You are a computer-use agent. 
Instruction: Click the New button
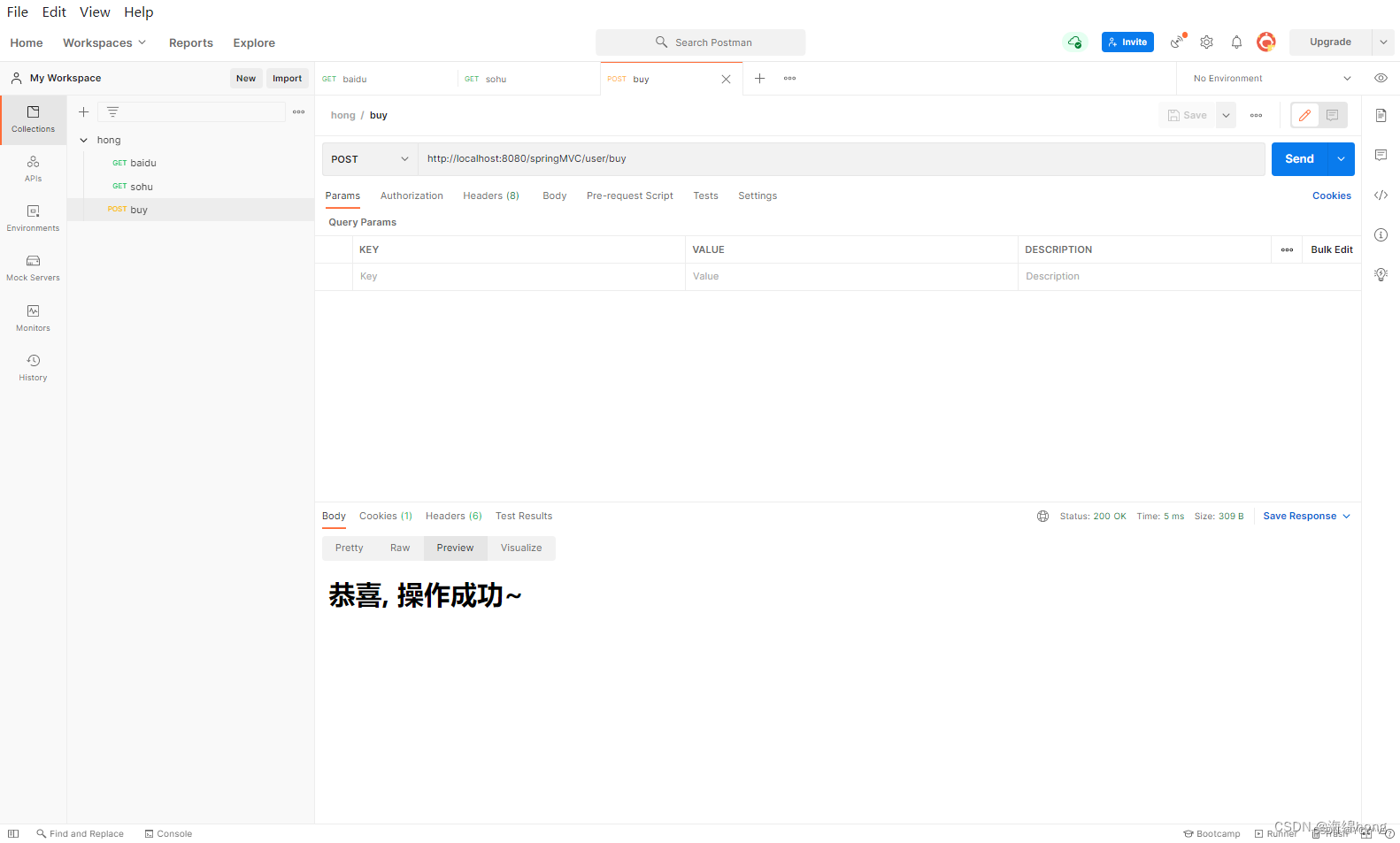click(x=245, y=78)
